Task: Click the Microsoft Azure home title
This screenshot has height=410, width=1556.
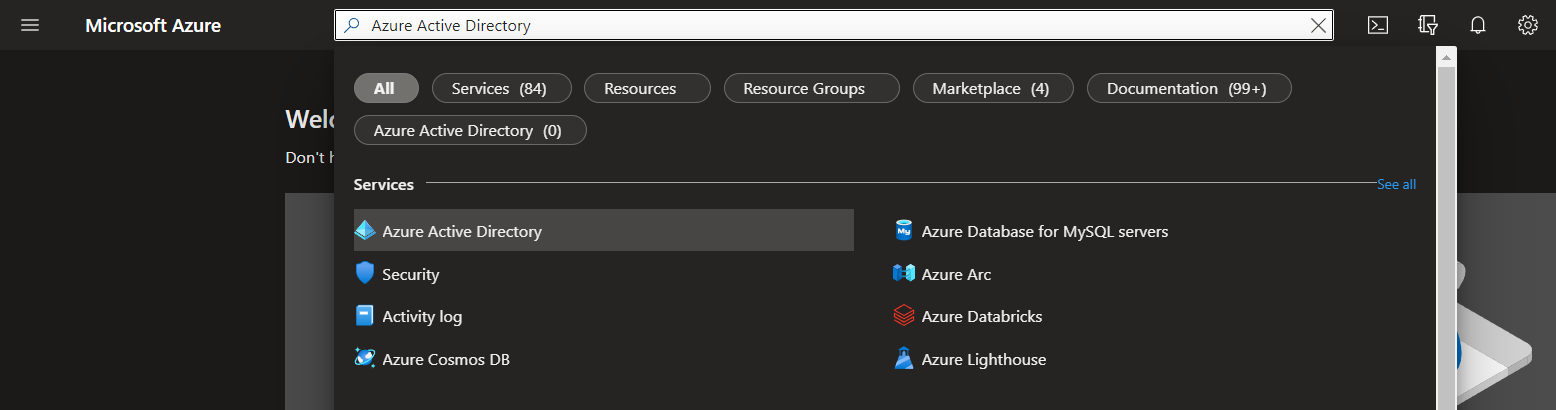Action: point(153,25)
